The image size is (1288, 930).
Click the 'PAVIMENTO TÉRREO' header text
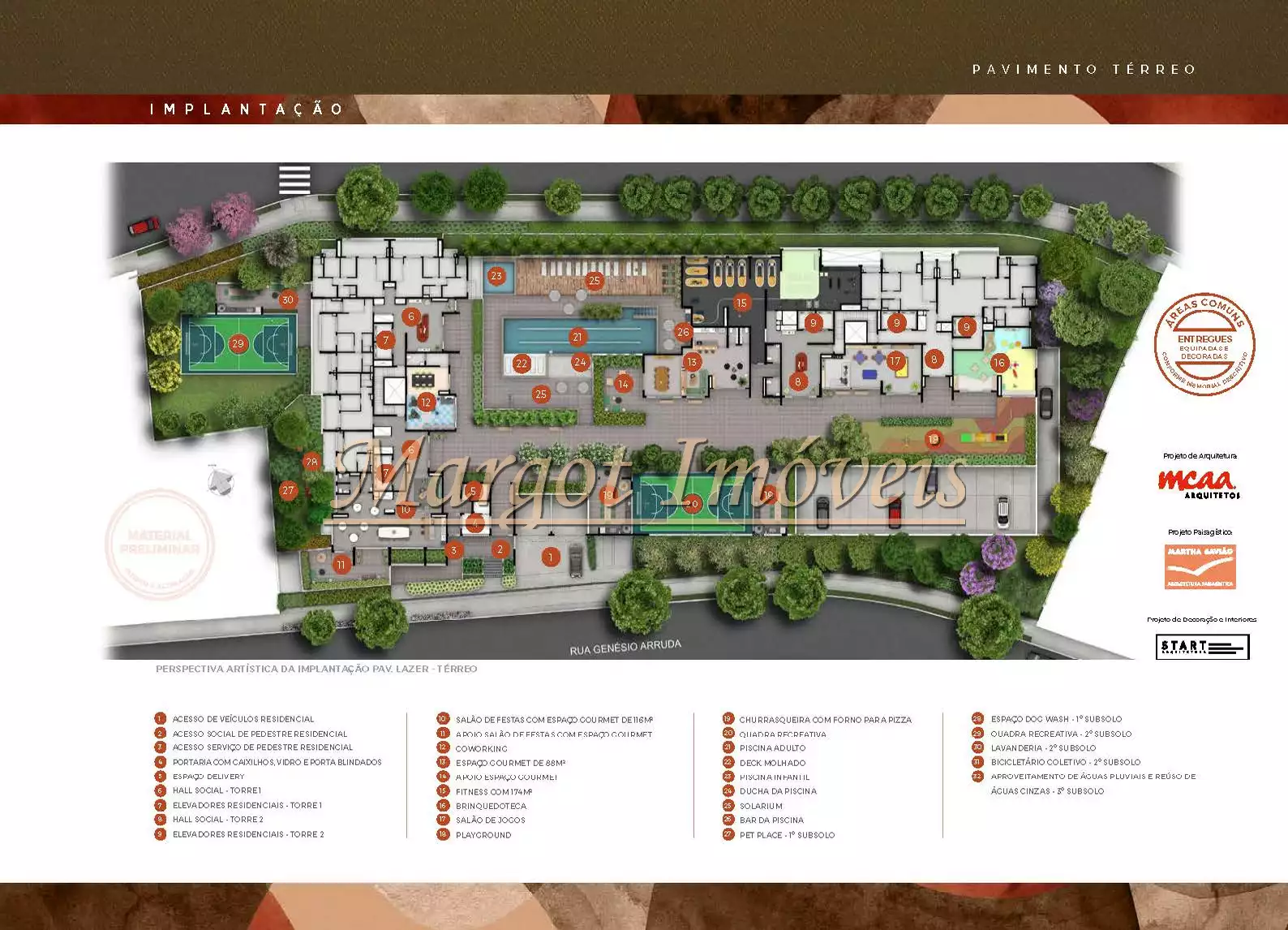tap(1084, 70)
